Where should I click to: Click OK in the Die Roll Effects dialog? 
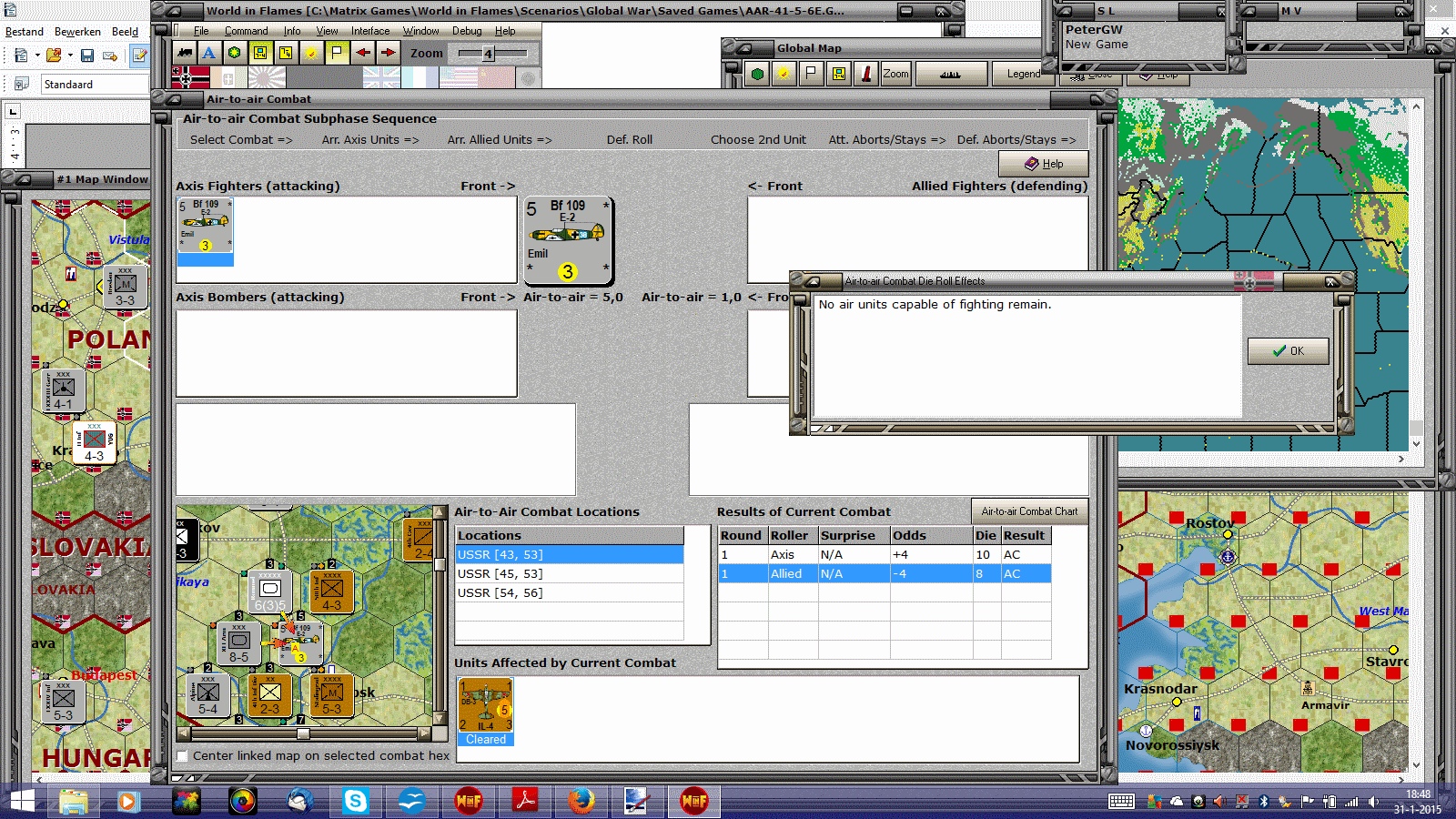click(1289, 350)
